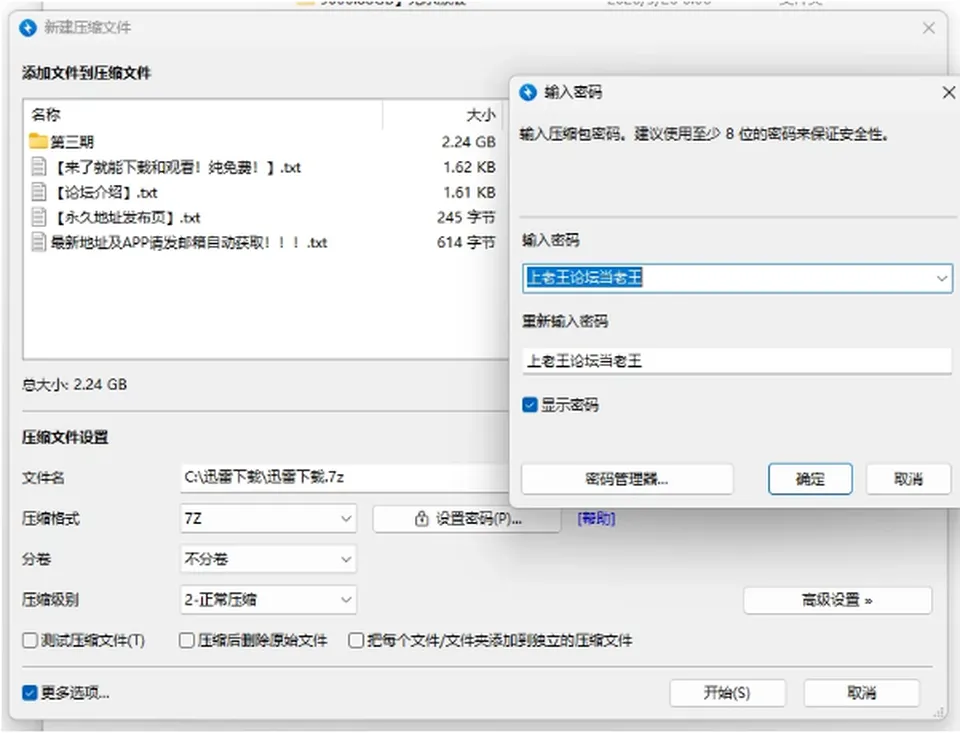Select file 【论坛介绍】.txt by its name
This screenshot has width=960, height=733.
(107, 193)
